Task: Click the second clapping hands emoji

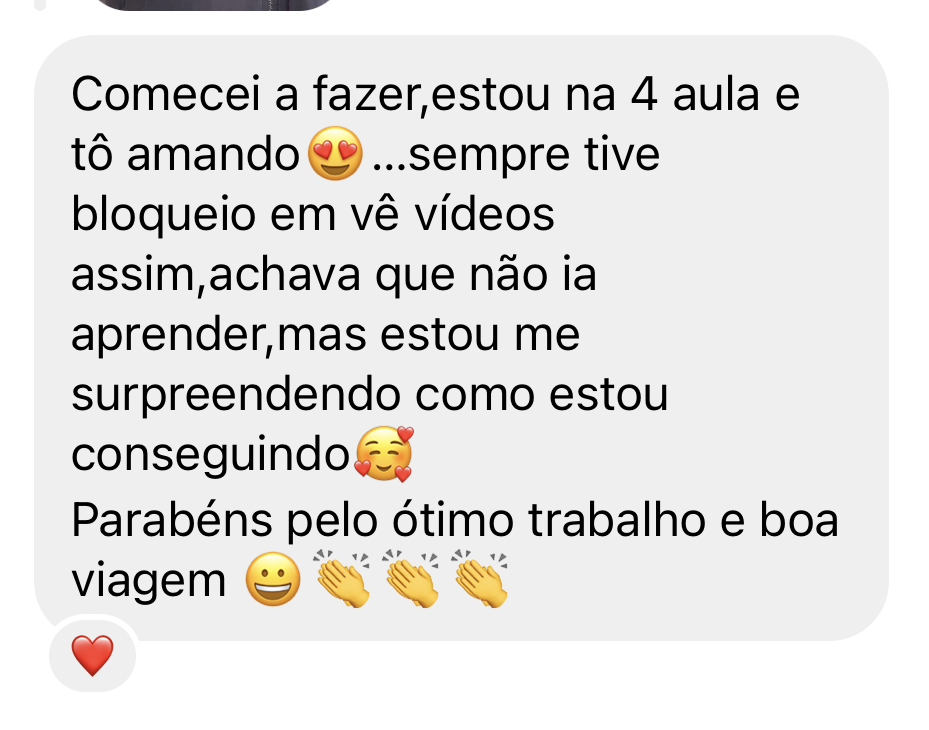Action: [x=412, y=578]
